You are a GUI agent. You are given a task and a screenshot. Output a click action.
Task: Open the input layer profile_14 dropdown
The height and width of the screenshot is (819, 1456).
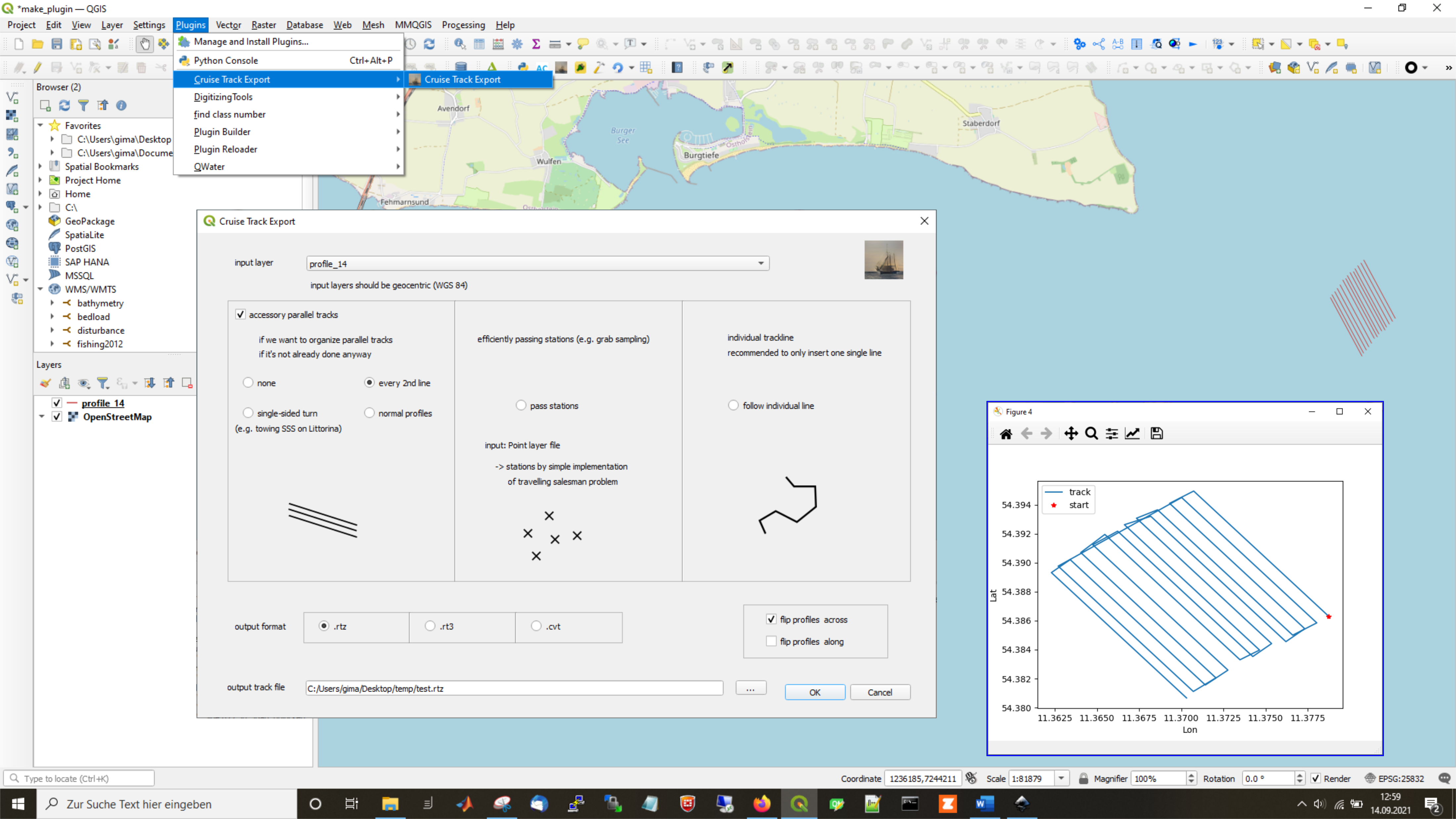click(761, 263)
